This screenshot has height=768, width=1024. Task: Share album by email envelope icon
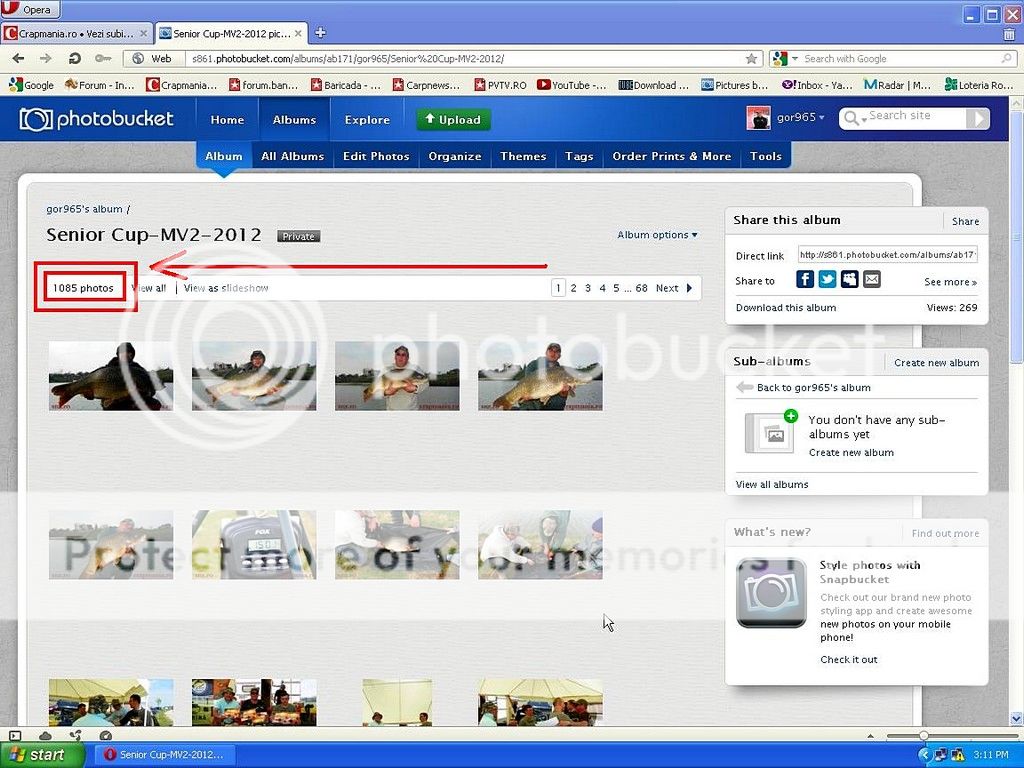point(872,280)
